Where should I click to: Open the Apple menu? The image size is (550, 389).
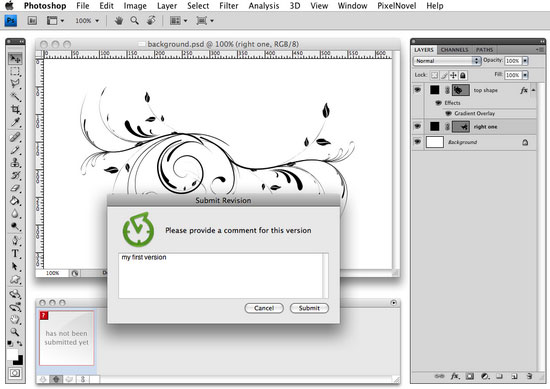coord(9,5)
